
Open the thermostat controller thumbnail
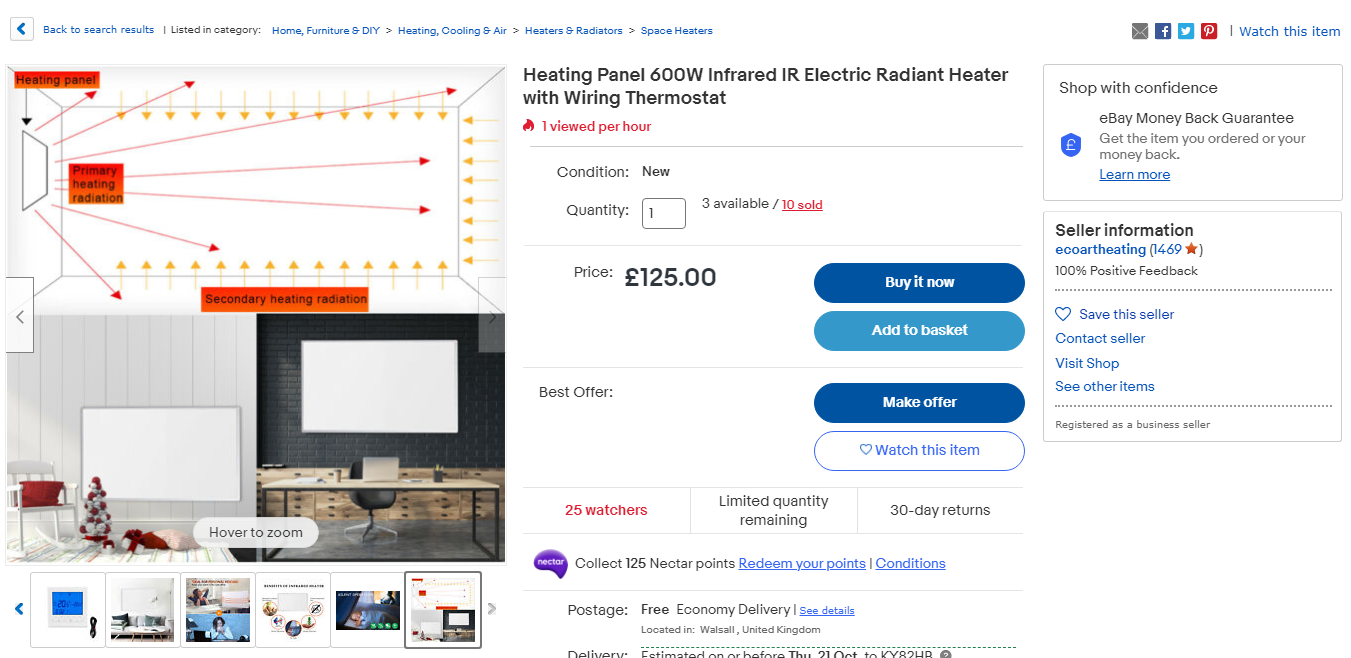[x=68, y=609]
